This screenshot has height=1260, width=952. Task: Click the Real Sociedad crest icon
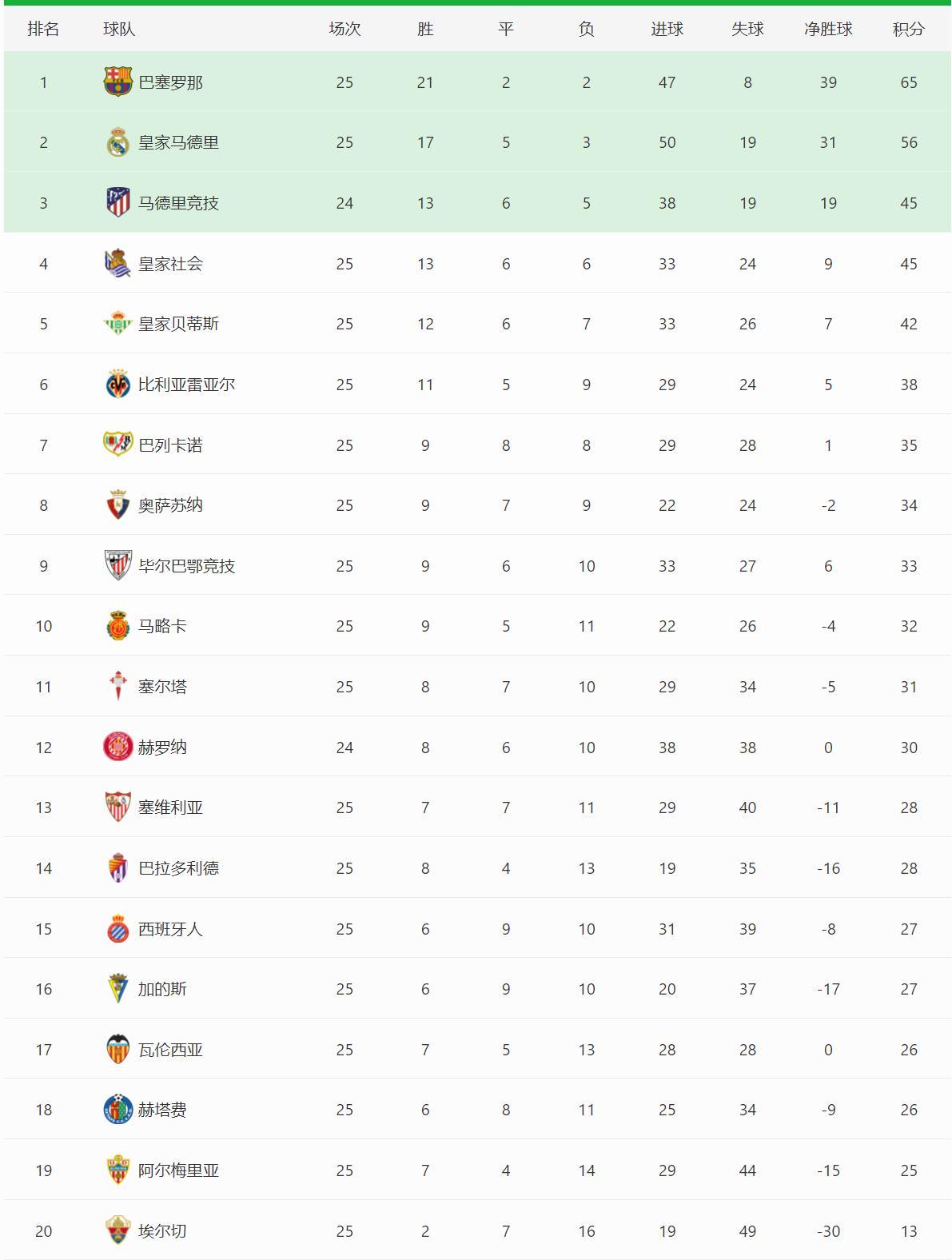point(118,263)
